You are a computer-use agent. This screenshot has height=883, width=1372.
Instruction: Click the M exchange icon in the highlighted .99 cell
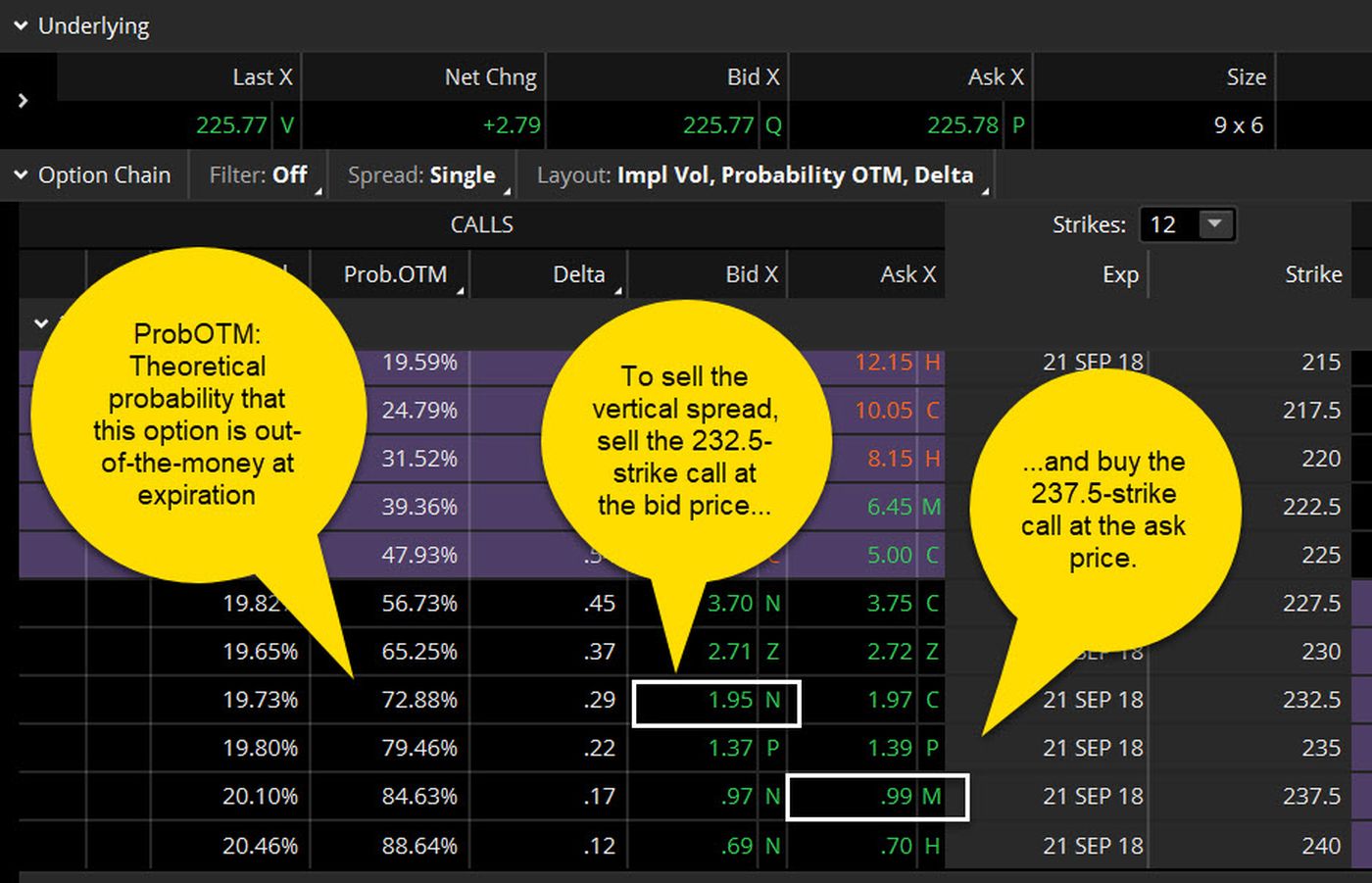coord(931,797)
